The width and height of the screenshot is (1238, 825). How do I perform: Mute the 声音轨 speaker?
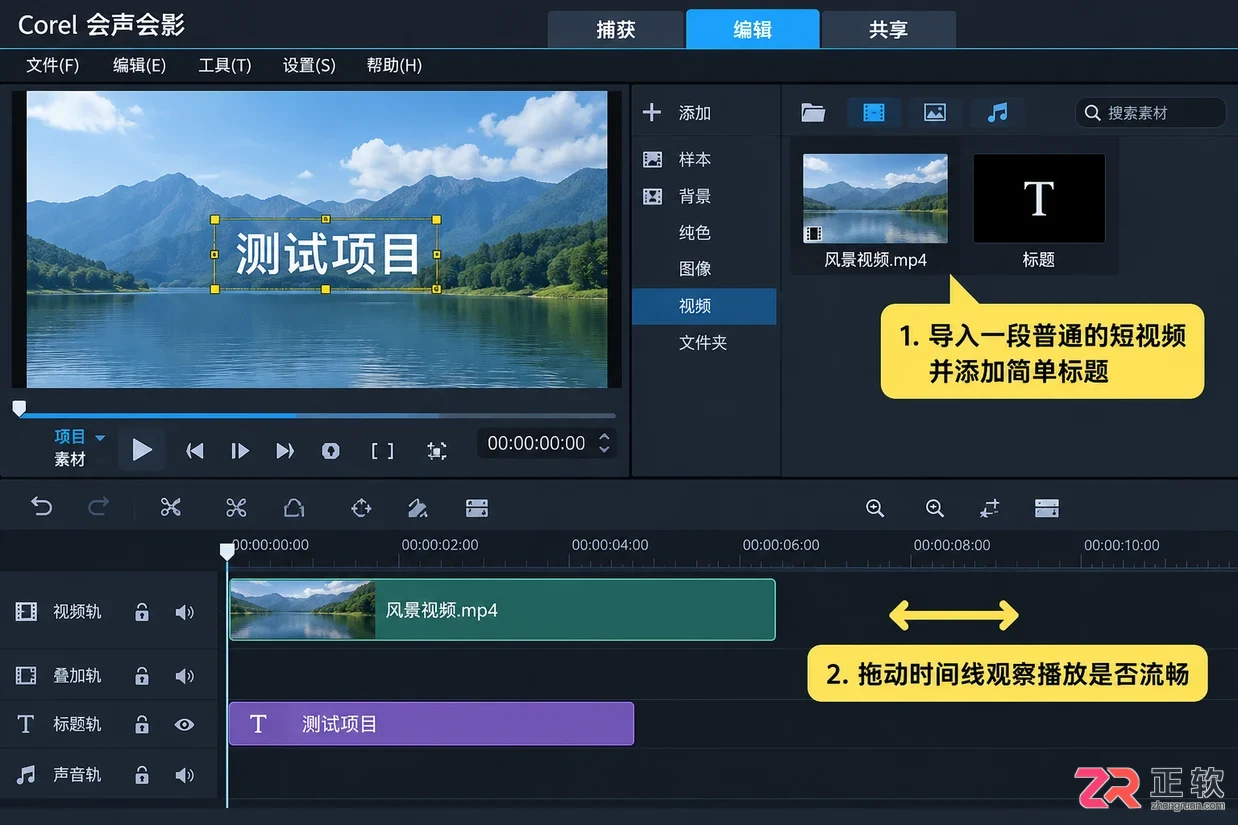185,774
